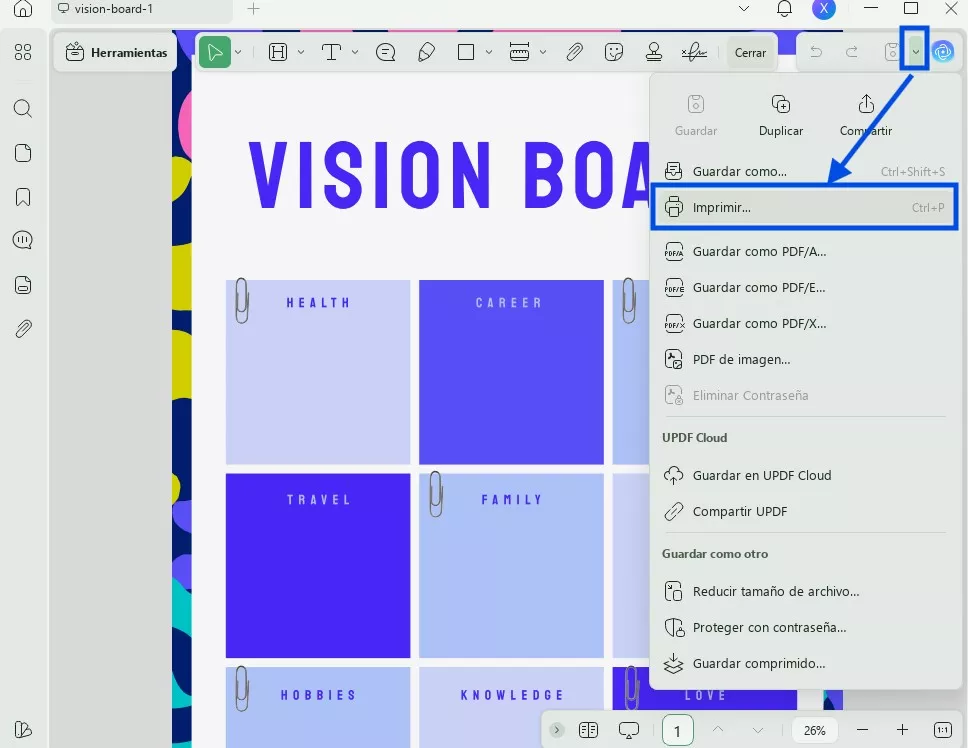Go to next page down arrow
Viewport: 968px width, 748px height.
click(757, 730)
